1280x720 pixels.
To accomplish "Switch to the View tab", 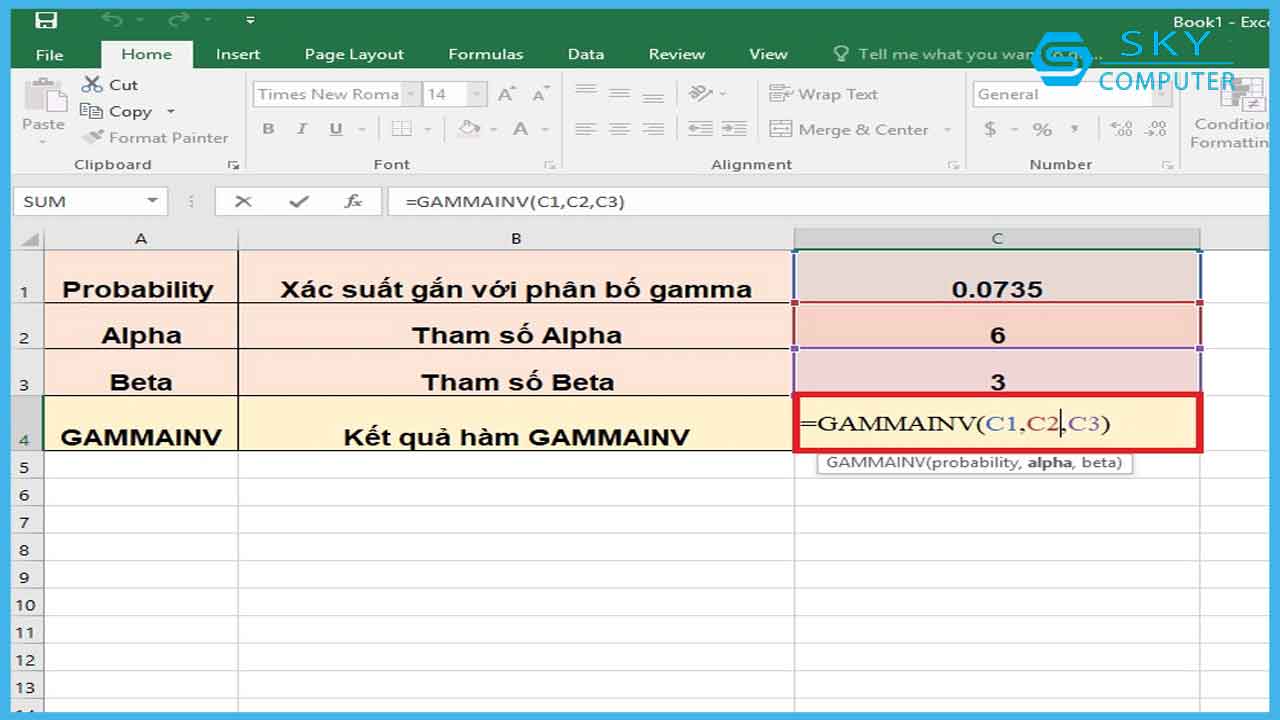I will 768,54.
